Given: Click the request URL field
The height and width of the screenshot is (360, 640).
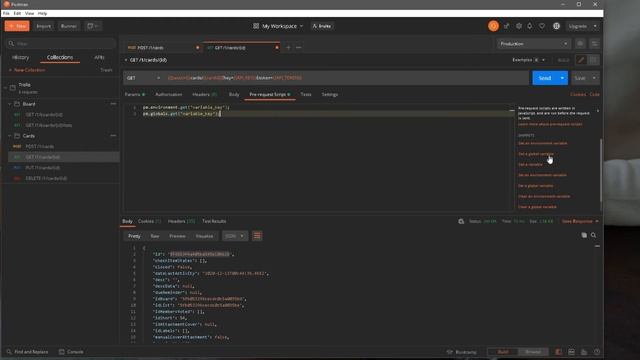Looking at the screenshot, I should pyautogui.click(x=346, y=78).
